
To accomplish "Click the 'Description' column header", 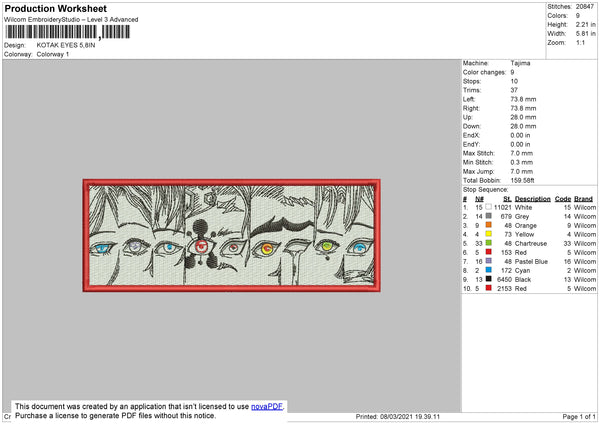I will (x=533, y=199).
